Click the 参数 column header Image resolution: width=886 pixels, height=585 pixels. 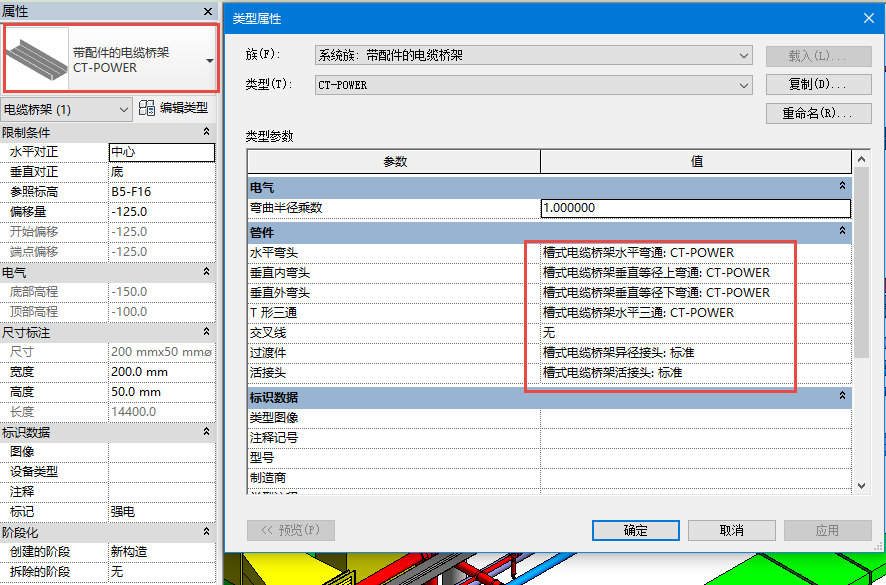(394, 162)
